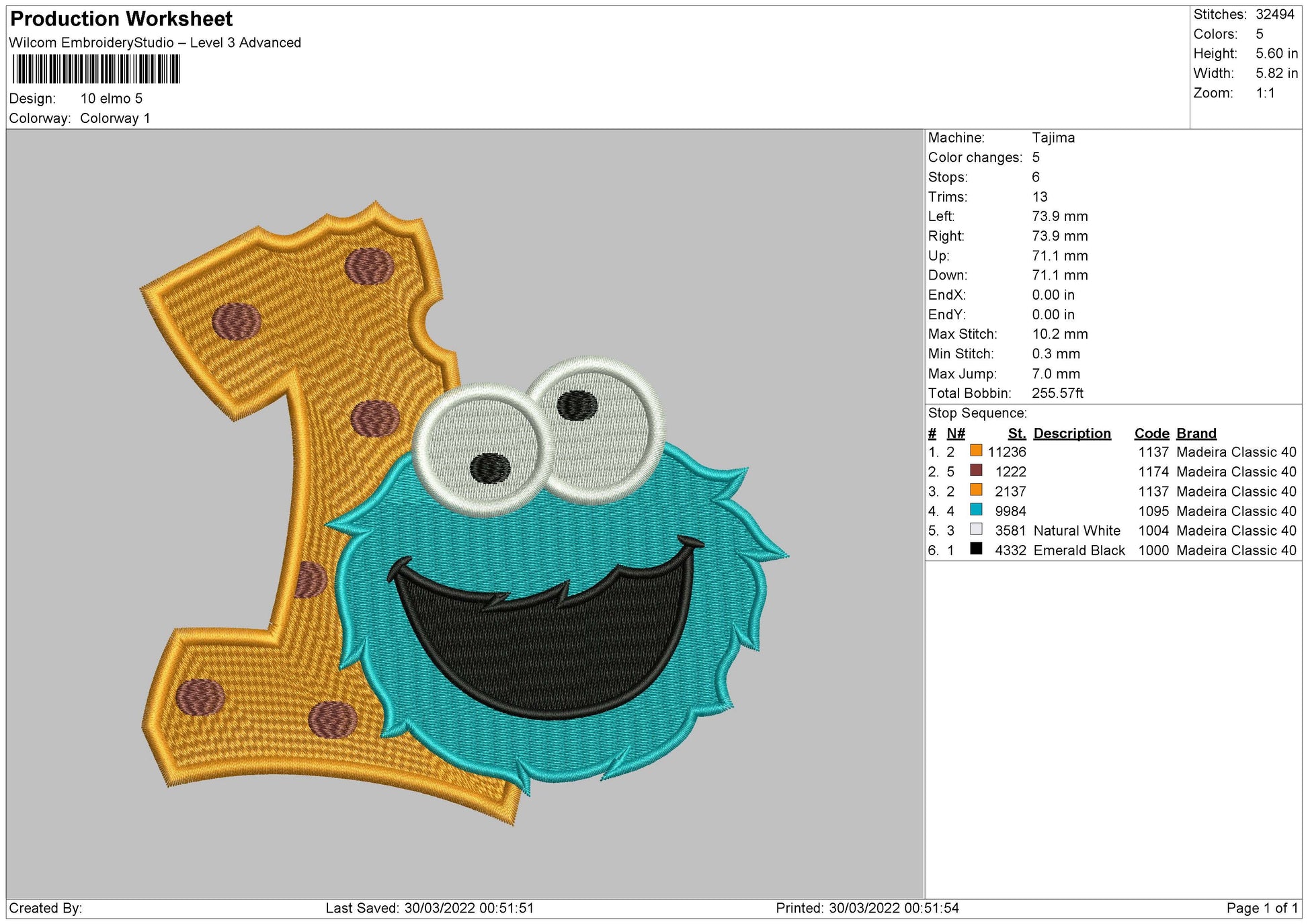
Task: Click the Emerald Black color swatch
Action: [x=976, y=549]
